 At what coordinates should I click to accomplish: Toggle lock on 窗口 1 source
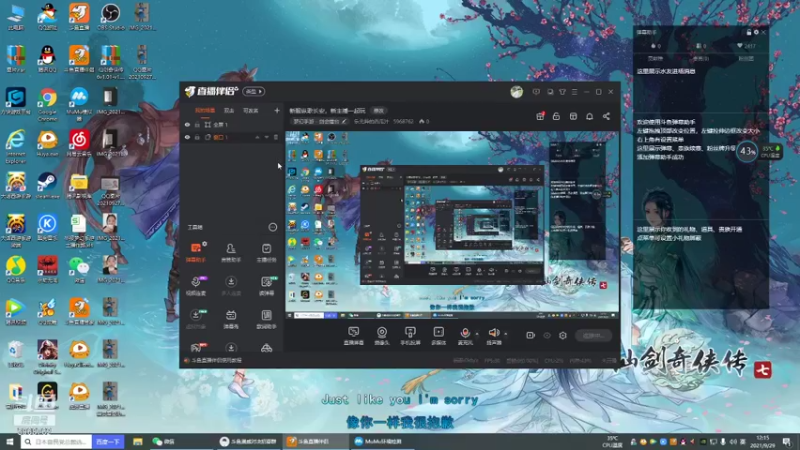click(x=197, y=137)
